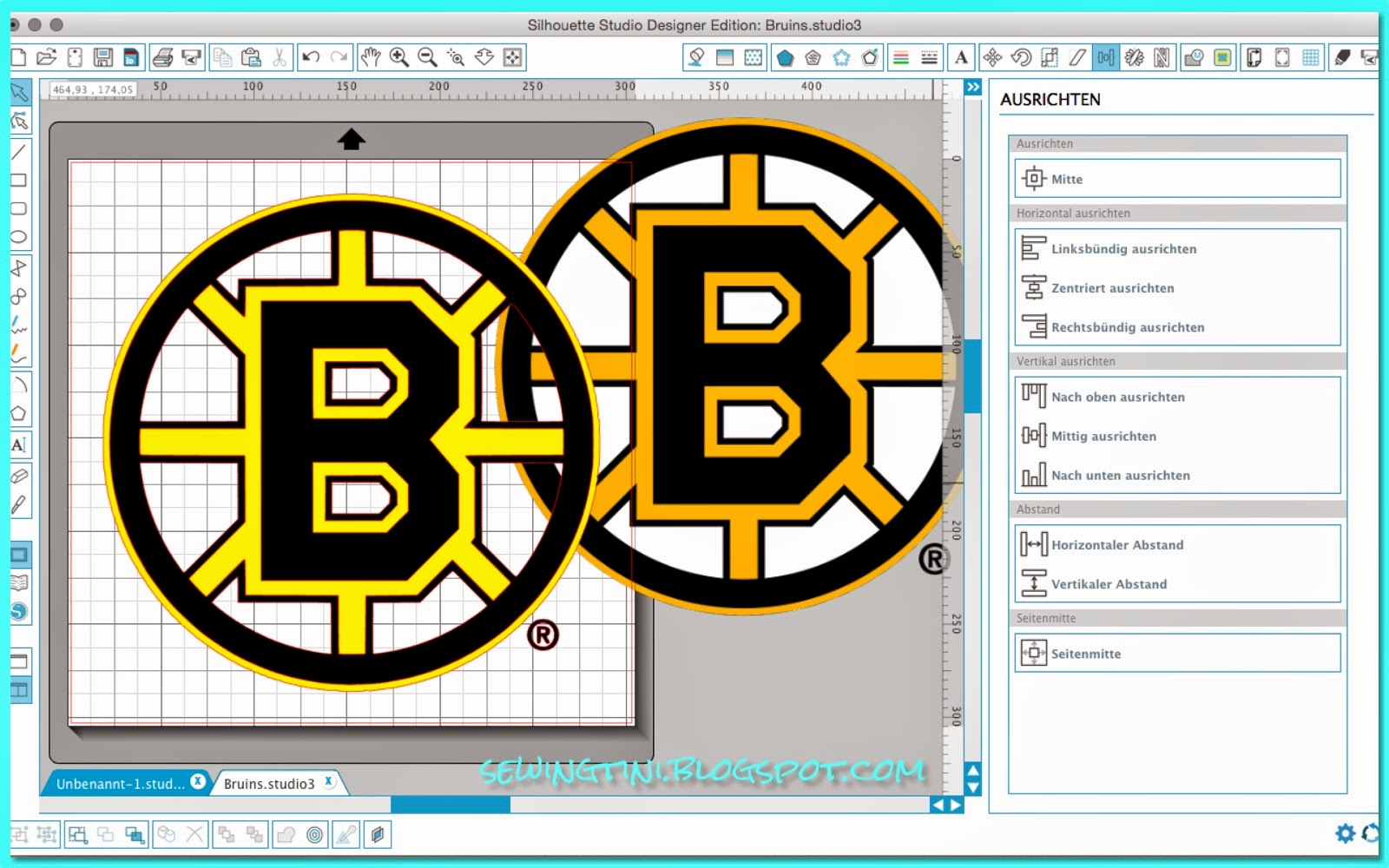
Task: Open the Silhouette Store icon
Action: tap(19, 612)
